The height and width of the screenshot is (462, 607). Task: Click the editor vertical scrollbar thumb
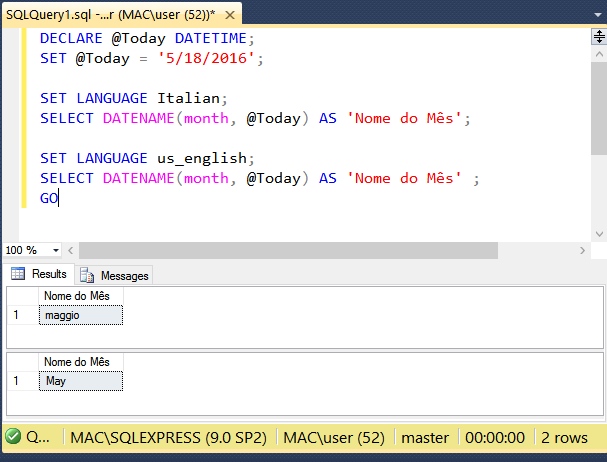599,108
